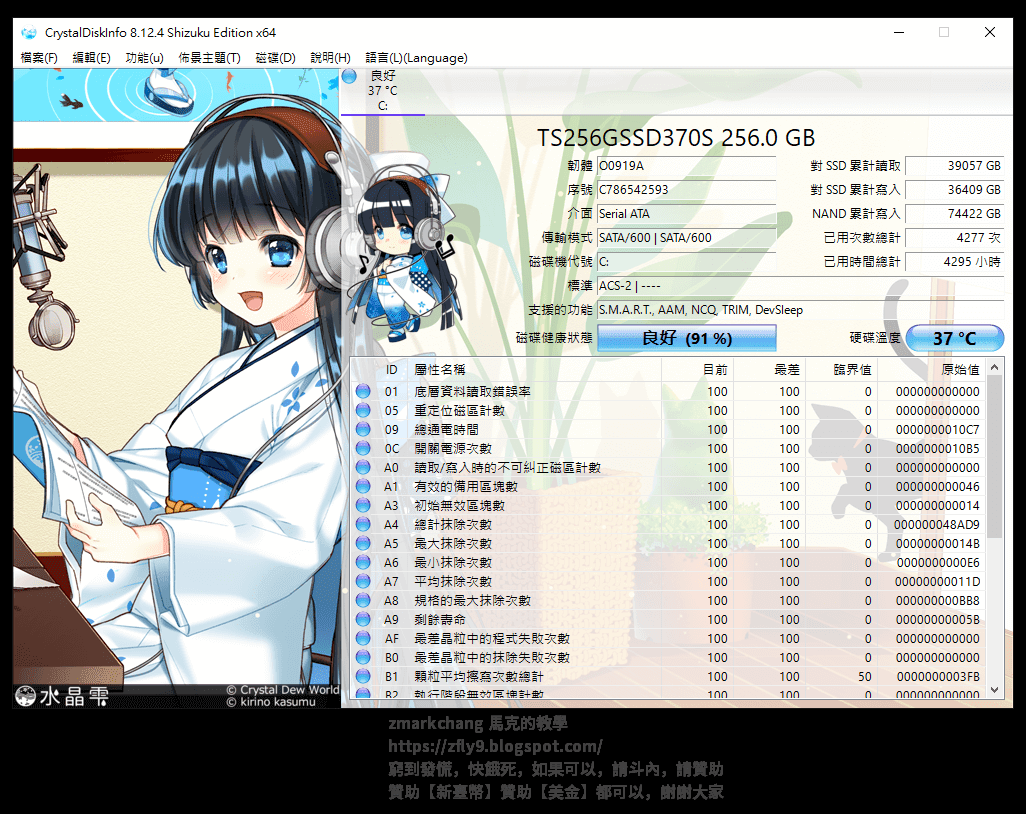The width and height of the screenshot is (1026, 814).
Task: Click the firmware field O0919A
Action: (686, 166)
